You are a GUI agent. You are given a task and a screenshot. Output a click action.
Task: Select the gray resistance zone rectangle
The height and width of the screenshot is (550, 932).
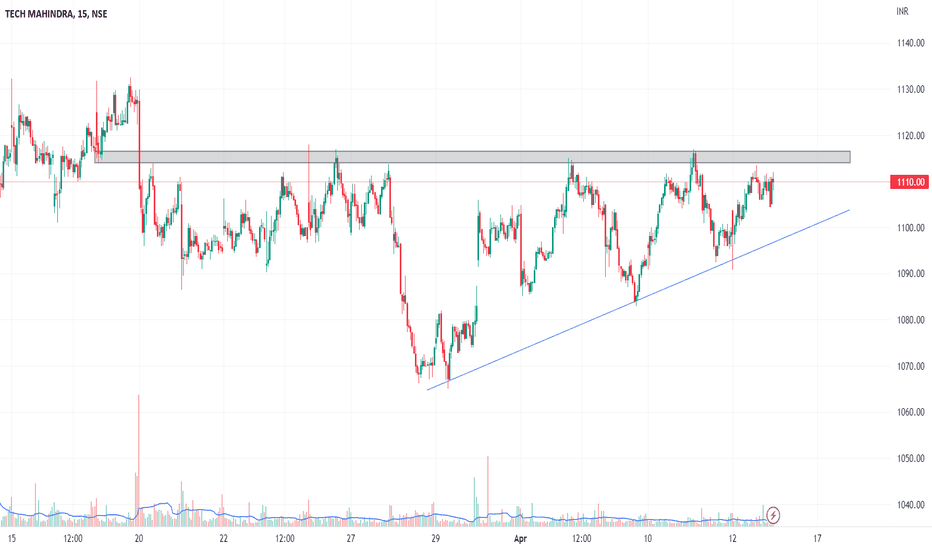tap(473, 157)
